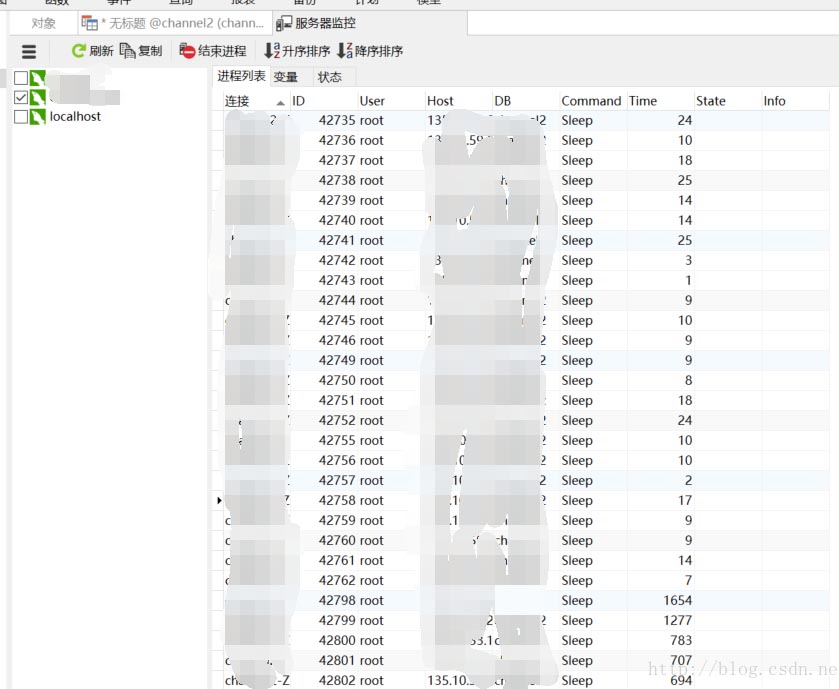This screenshot has width=839, height=689.
Task: Sort descending with 降序排序 icon
Action: point(344,51)
